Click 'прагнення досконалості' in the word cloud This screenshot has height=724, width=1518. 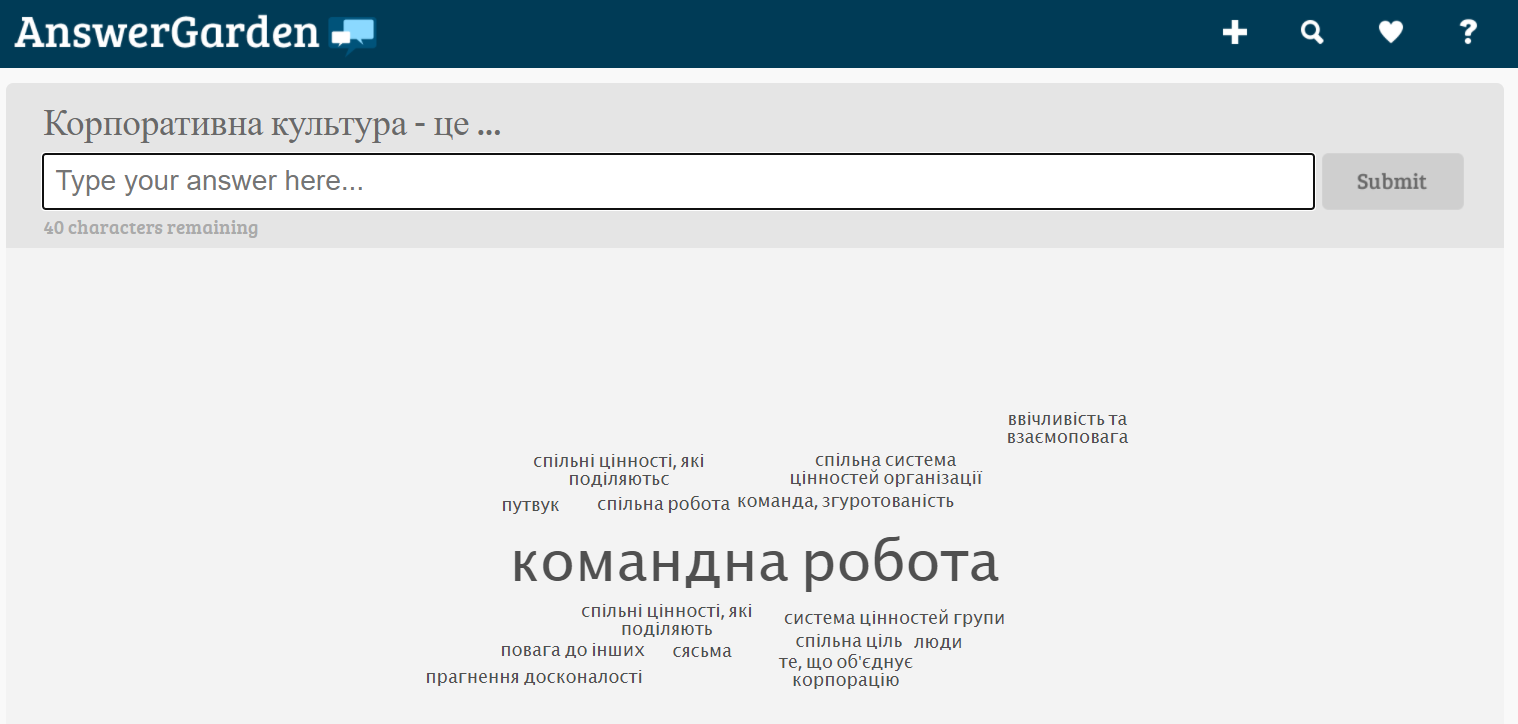point(534,675)
